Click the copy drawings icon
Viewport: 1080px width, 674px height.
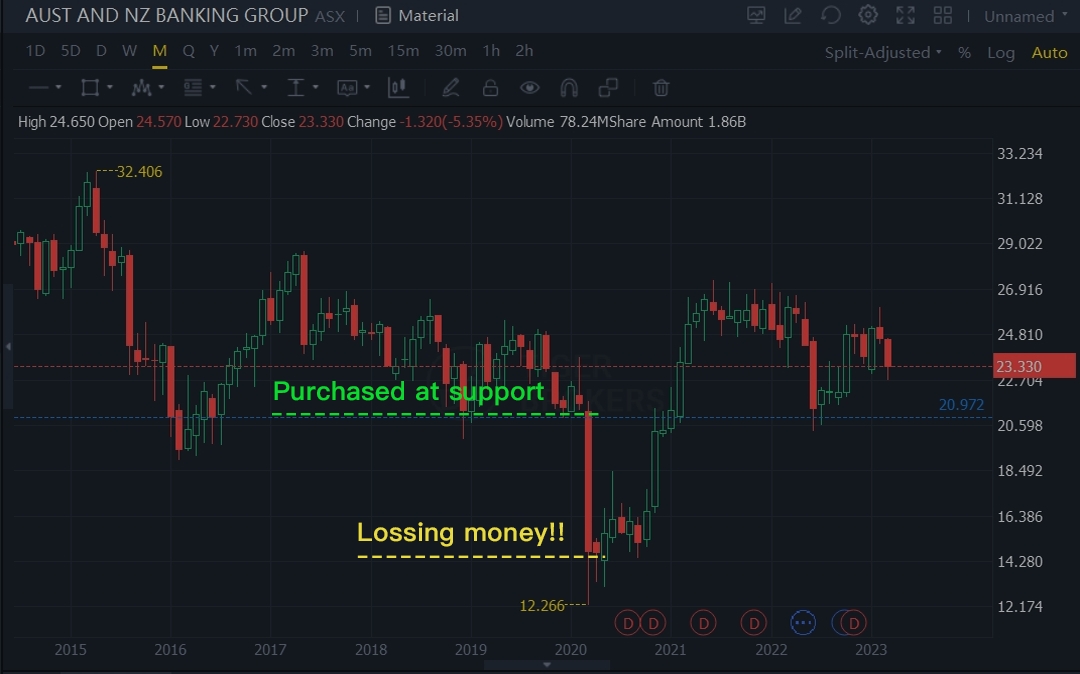pyautogui.click(x=608, y=87)
